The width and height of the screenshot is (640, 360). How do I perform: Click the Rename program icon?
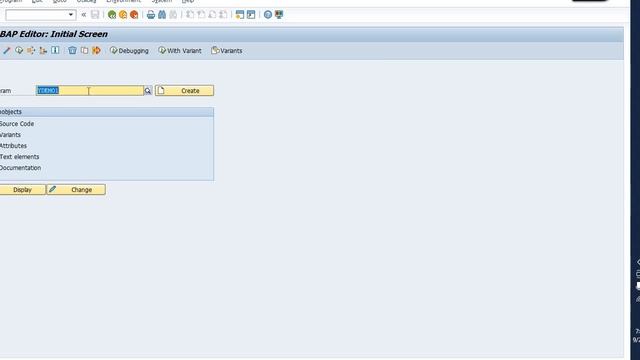click(96, 50)
